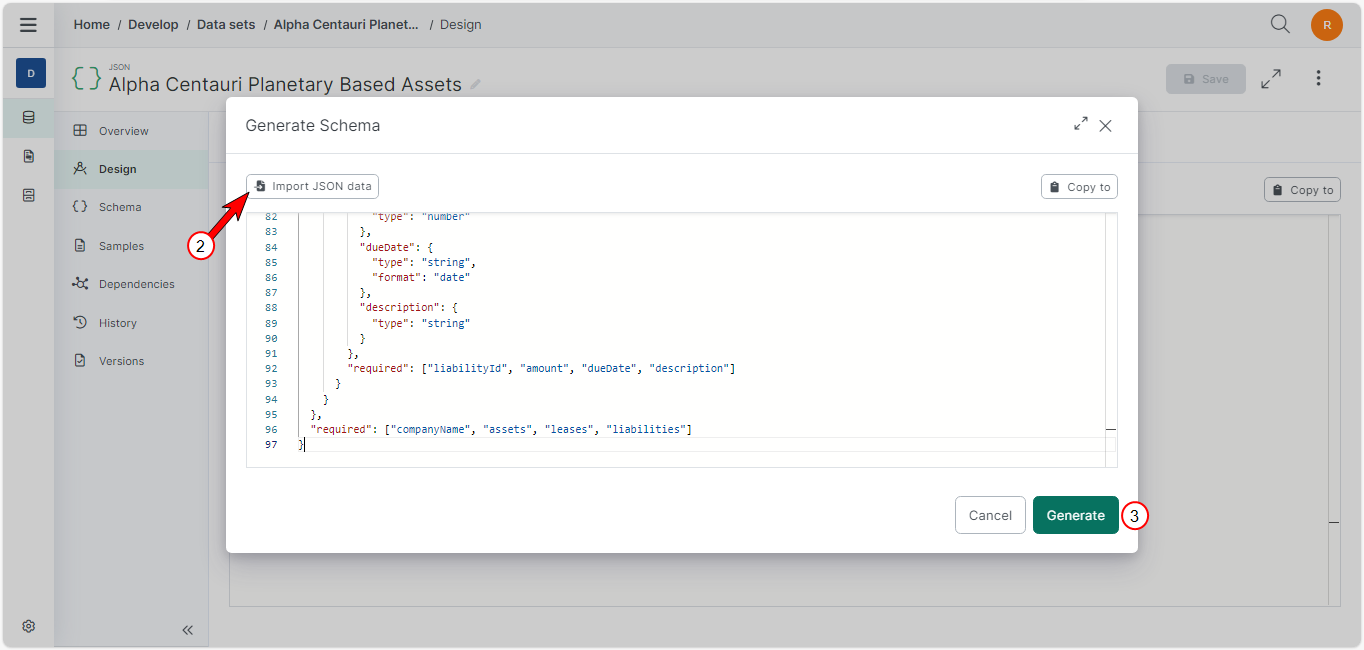Open Alpha Centauri Planet... breadcrumb
Screen dimensions: 1364x650
click(347, 24)
